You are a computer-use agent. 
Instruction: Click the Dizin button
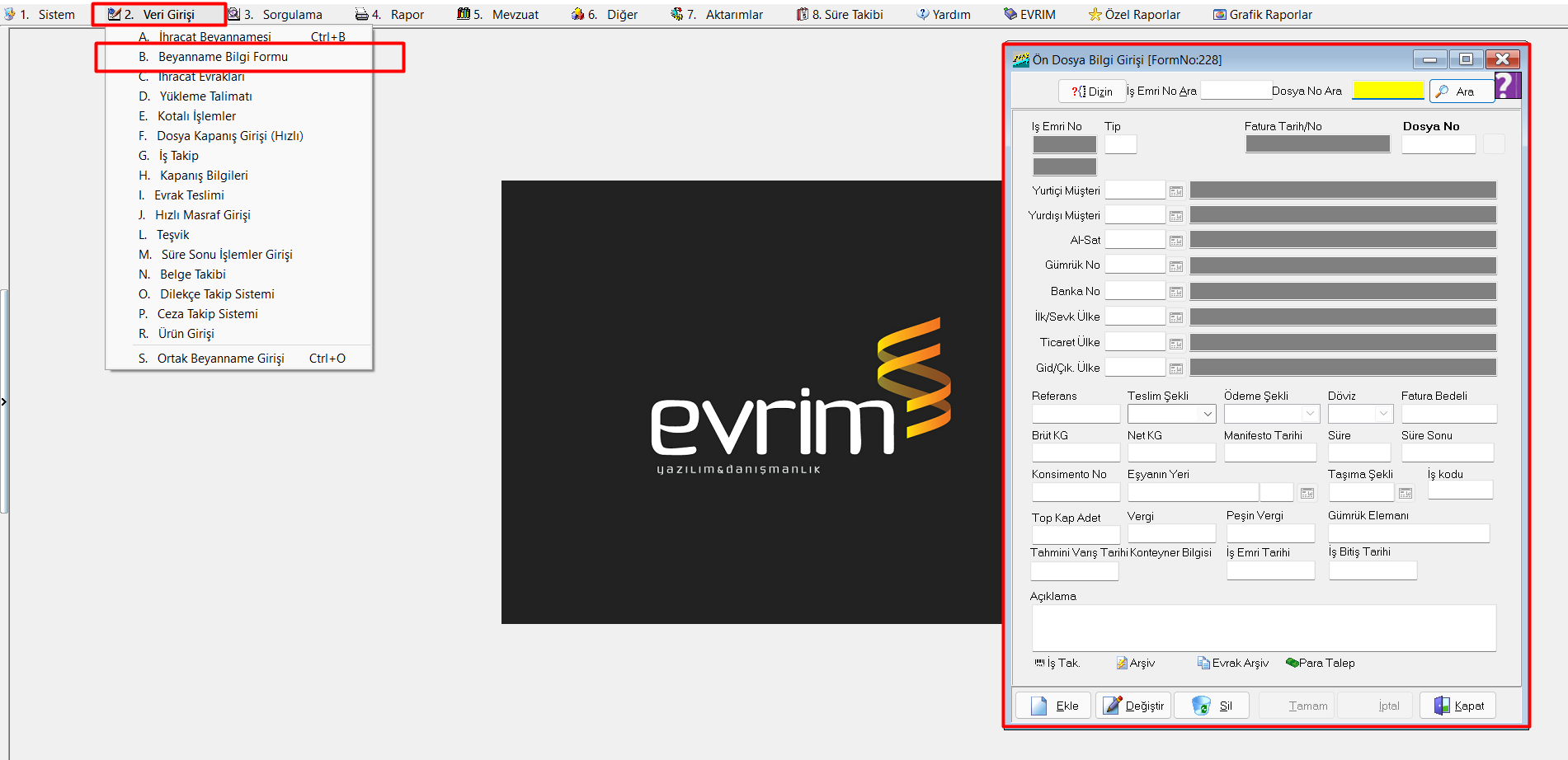coord(1092,91)
